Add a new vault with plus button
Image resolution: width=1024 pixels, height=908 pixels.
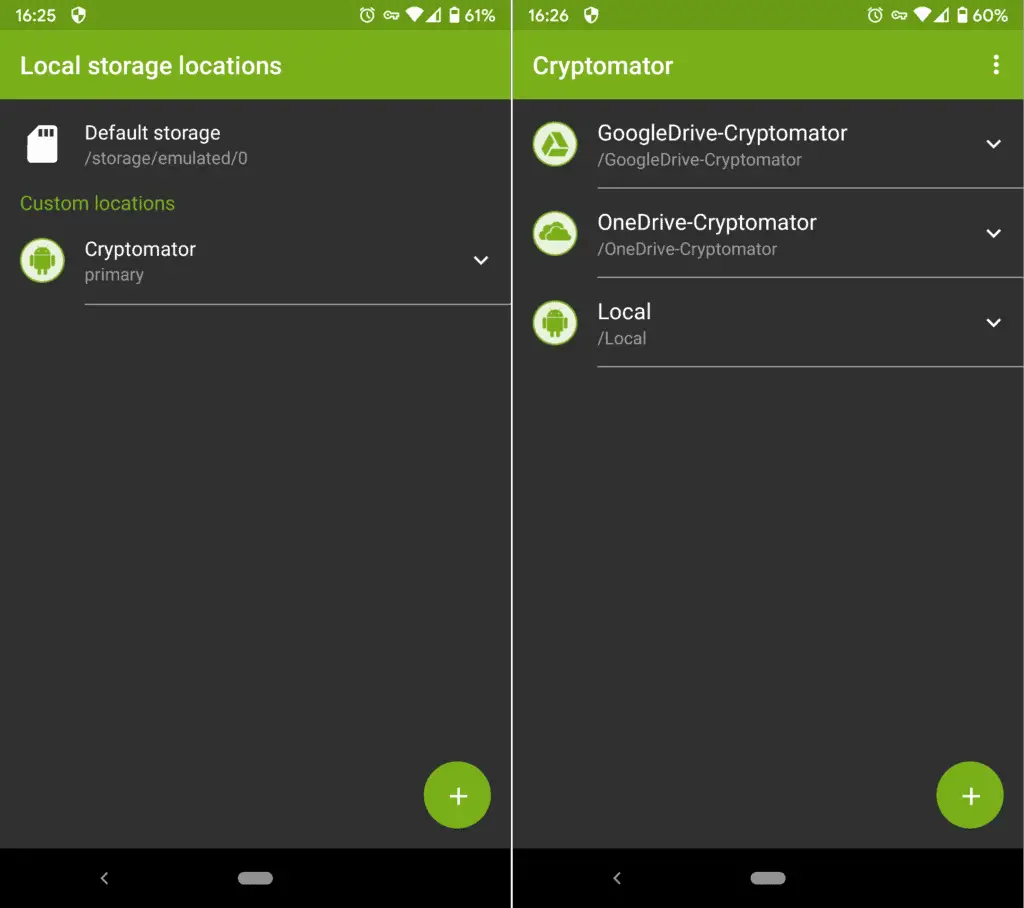970,795
